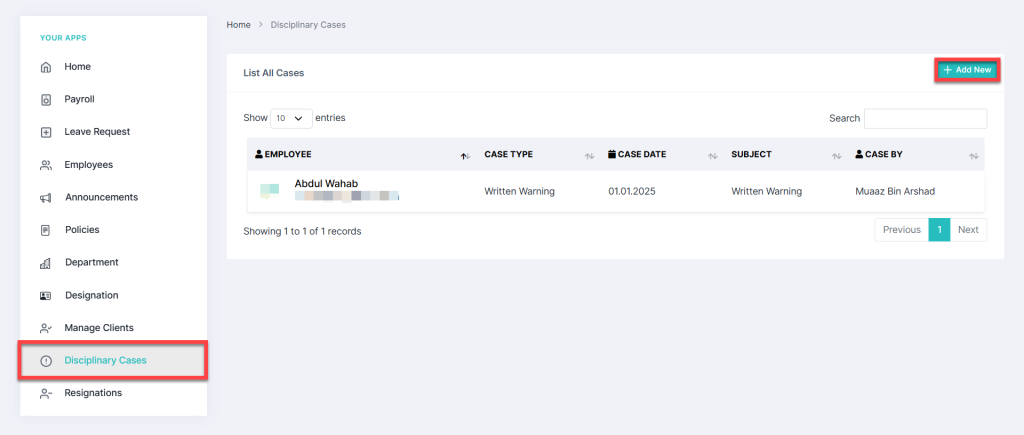Viewport: 1024px width, 435px height.
Task: Click the Disciplinary Cases breadcrumb
Action: [308, 25]
